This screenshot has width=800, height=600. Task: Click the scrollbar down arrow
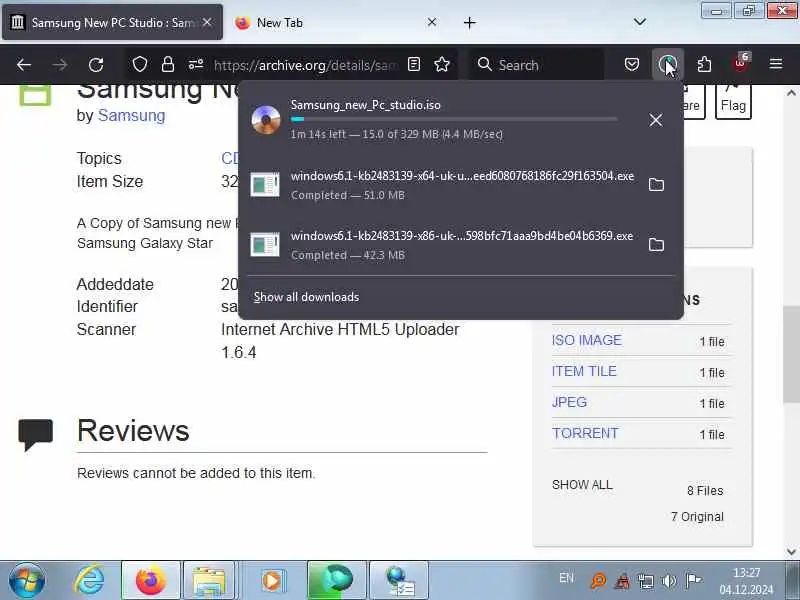click(791, 552)
